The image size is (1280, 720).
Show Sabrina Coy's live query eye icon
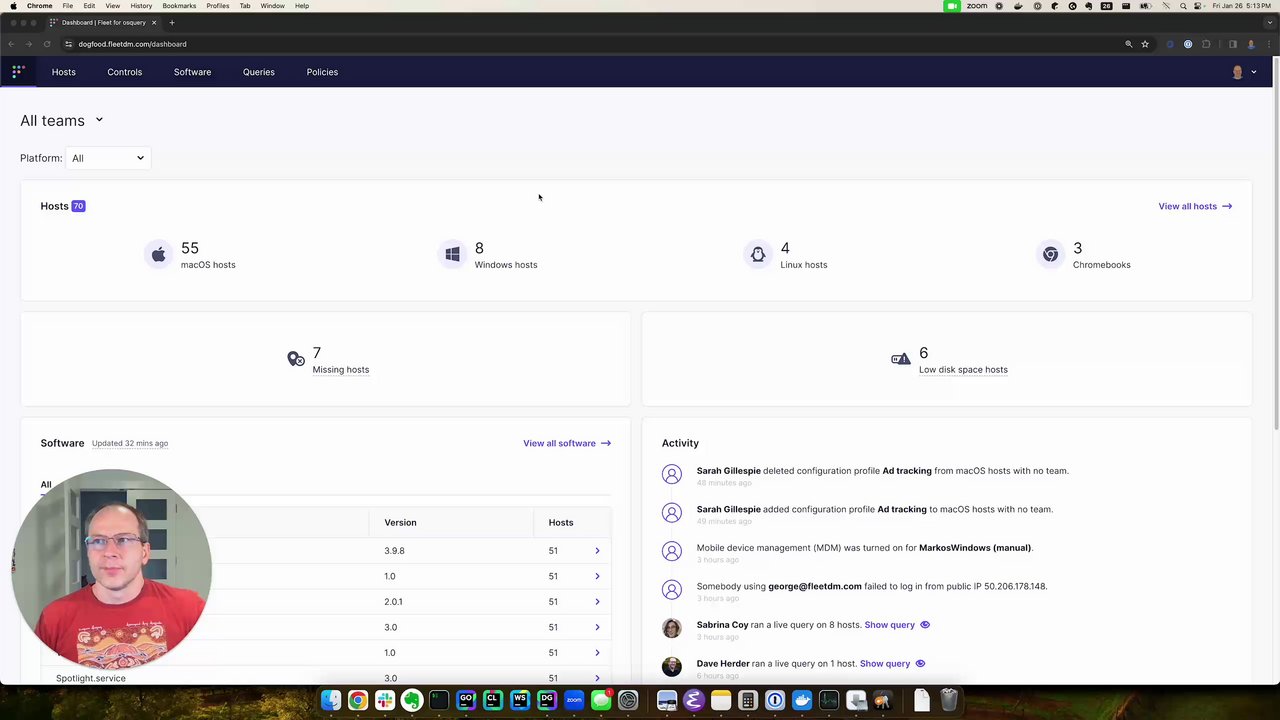(x=925, y=625)
